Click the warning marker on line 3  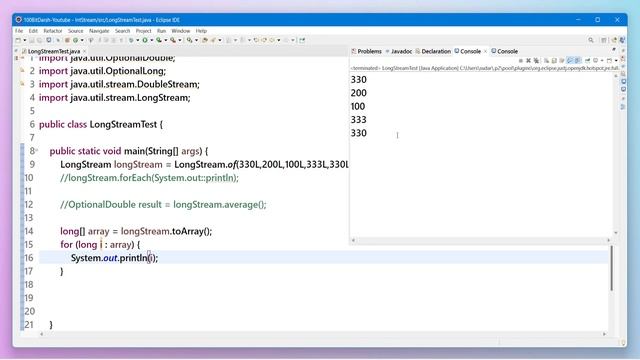pos(22,84)
